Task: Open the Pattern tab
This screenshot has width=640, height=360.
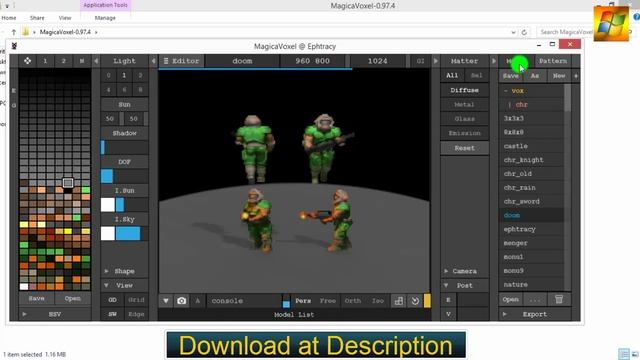Action: 553,61
